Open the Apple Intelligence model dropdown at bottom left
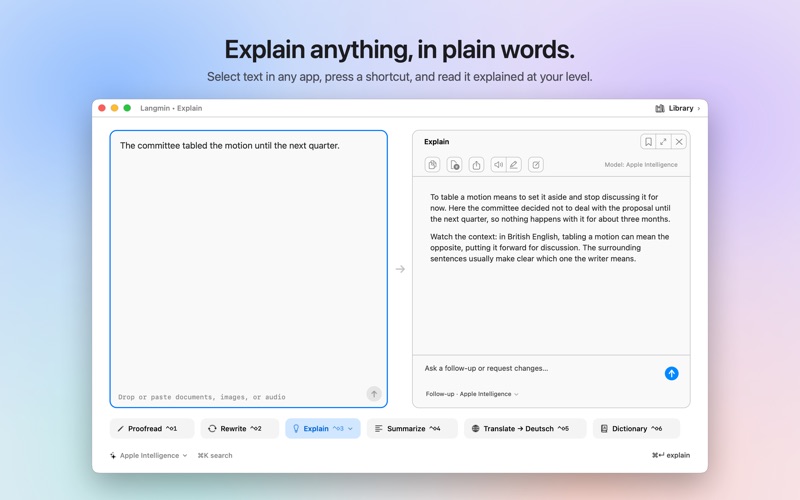 (x=148, y=456)
